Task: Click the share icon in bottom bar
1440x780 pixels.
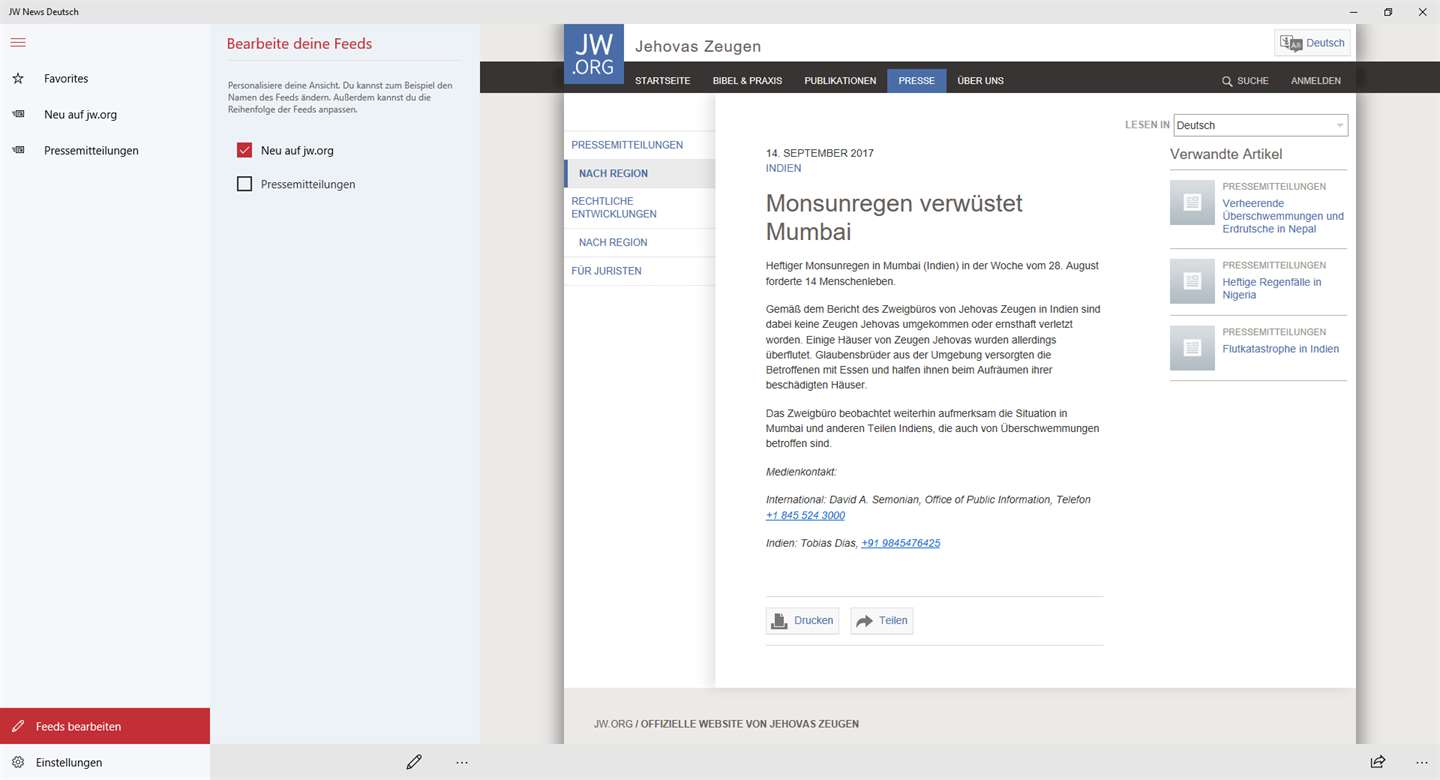Action: 1378,762
